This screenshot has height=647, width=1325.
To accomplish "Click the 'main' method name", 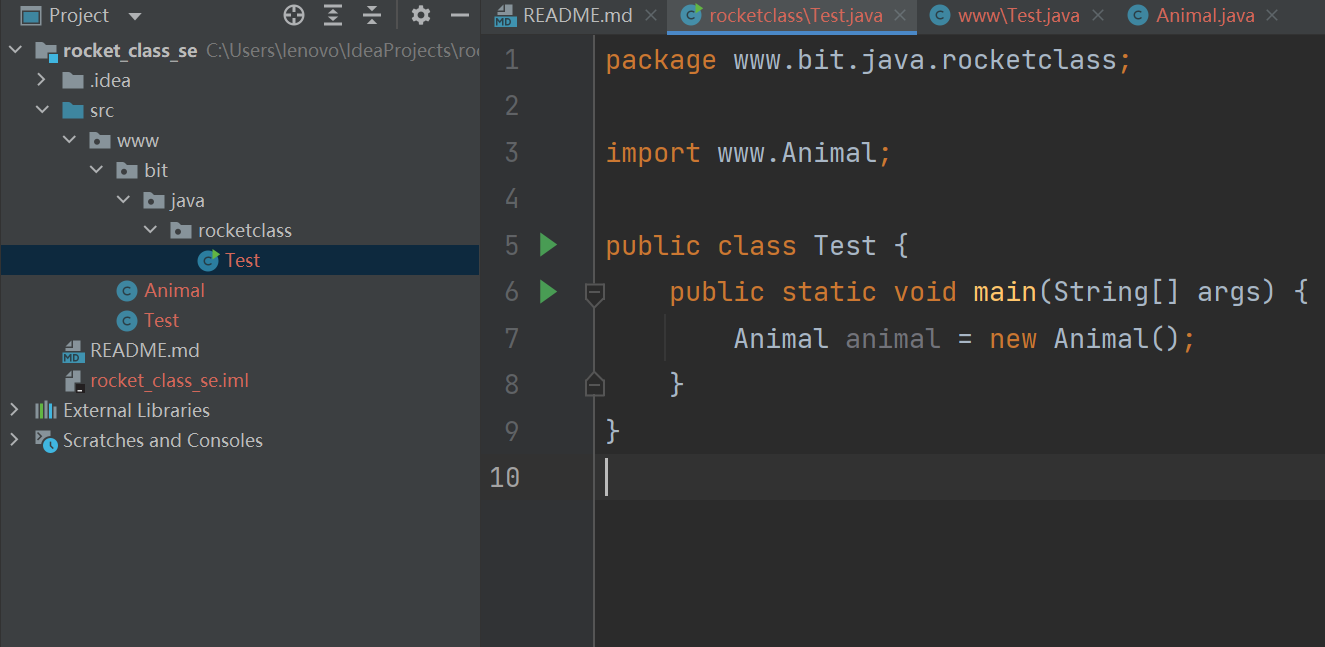I will point(1005,292).
